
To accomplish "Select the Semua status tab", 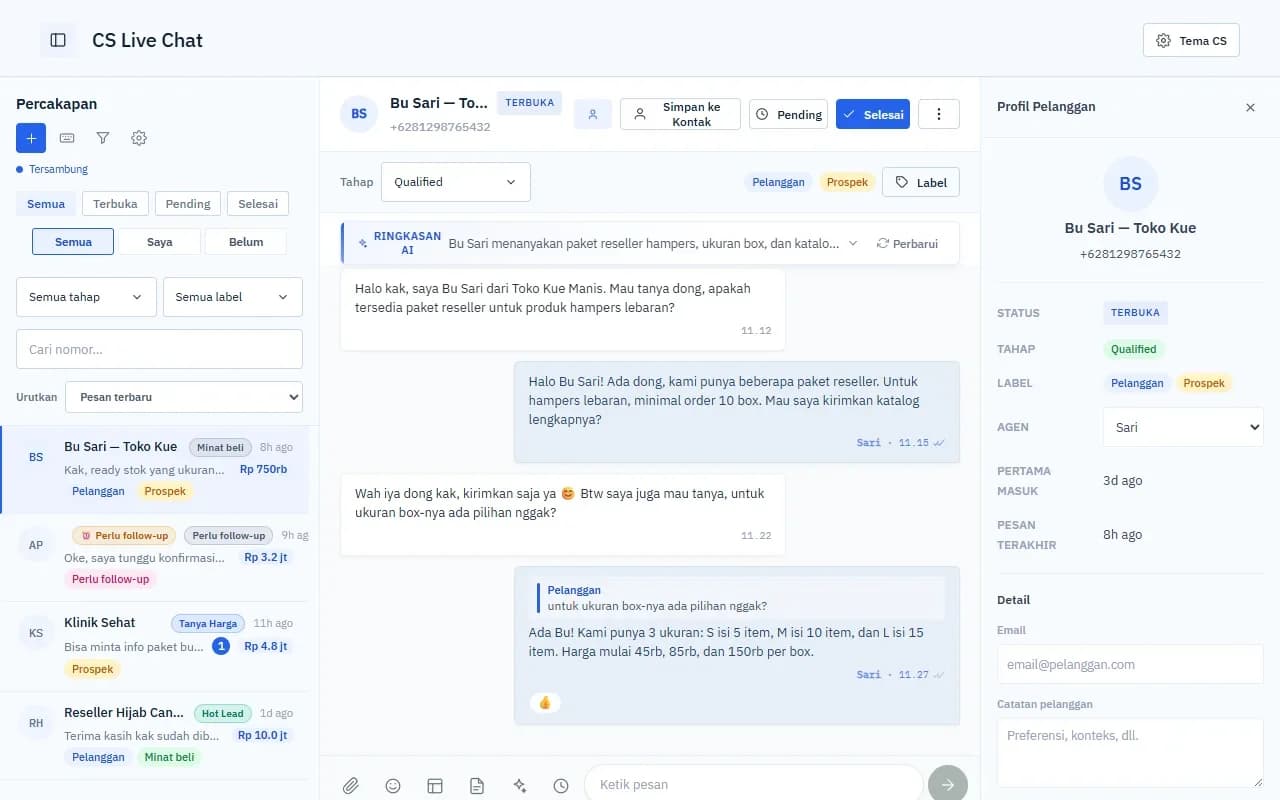I will point(46,204).
